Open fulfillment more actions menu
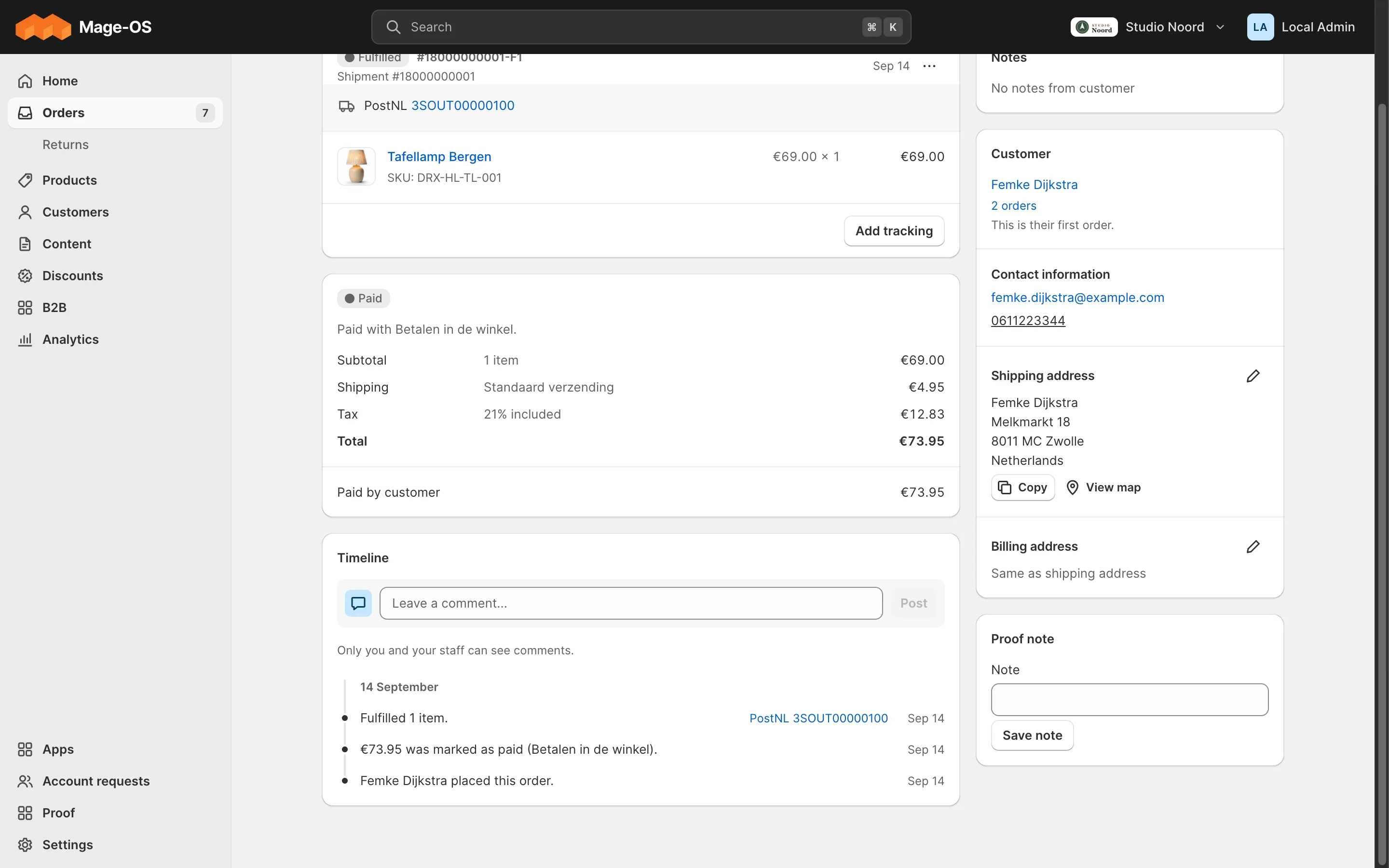The image size is (1389, 868). (x=929, y=66)
